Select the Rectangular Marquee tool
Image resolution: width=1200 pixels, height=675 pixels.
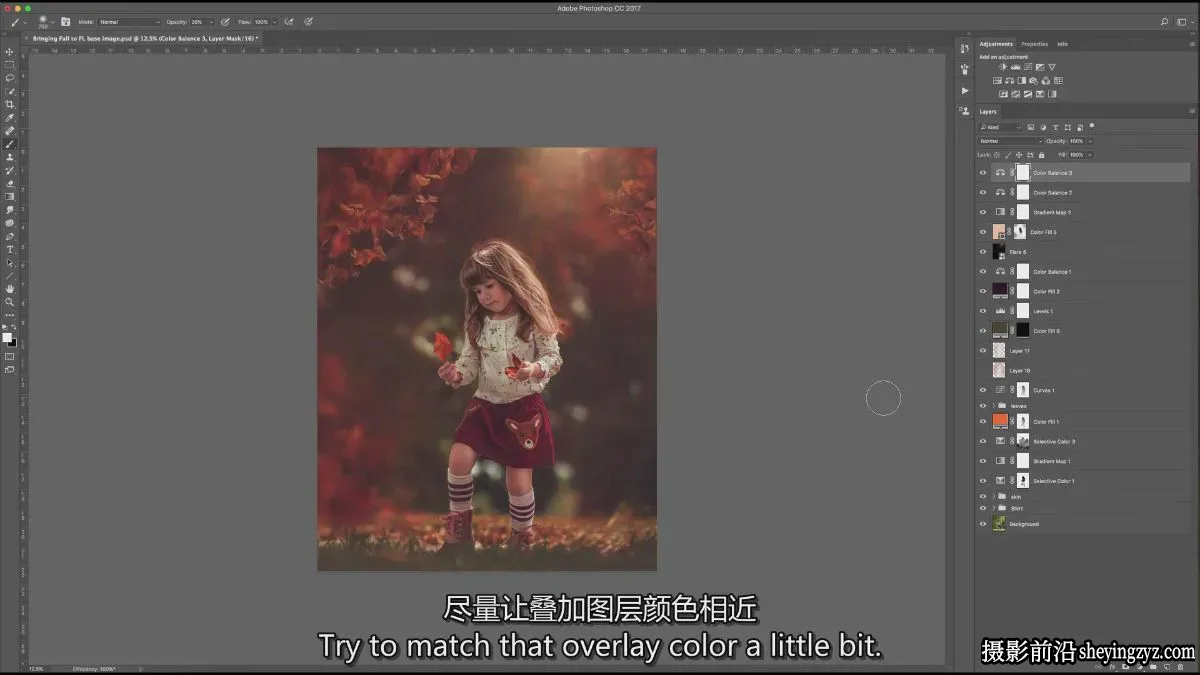[x=10, y=65]
